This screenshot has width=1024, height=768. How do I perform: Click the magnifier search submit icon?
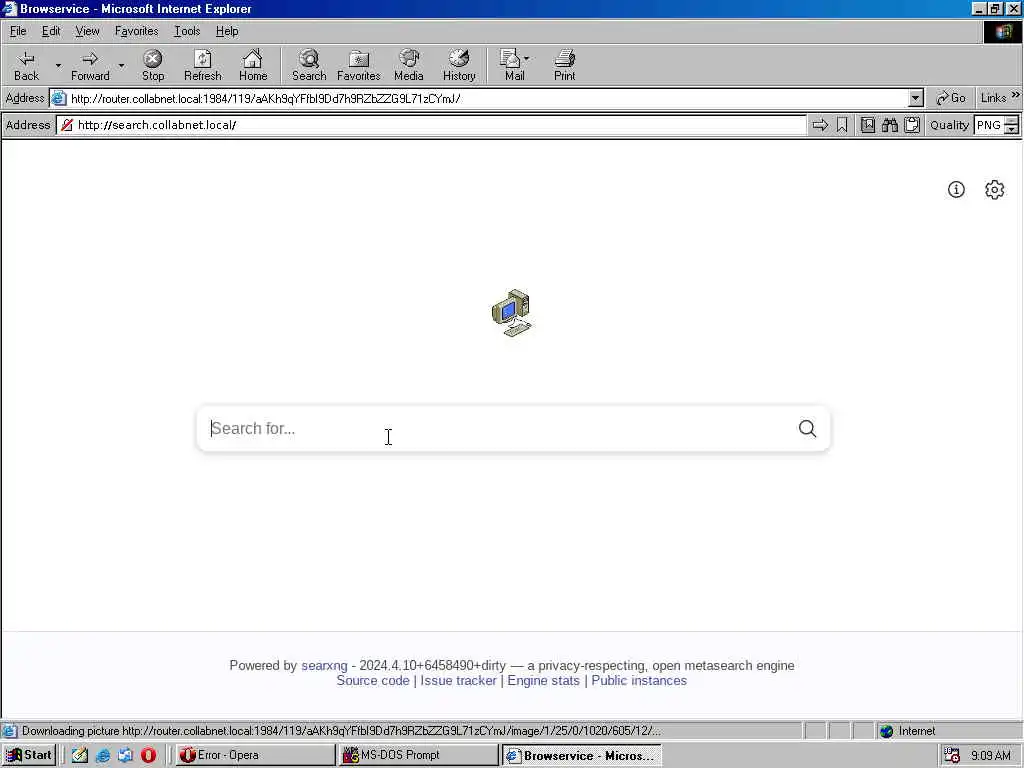(807, 428)
